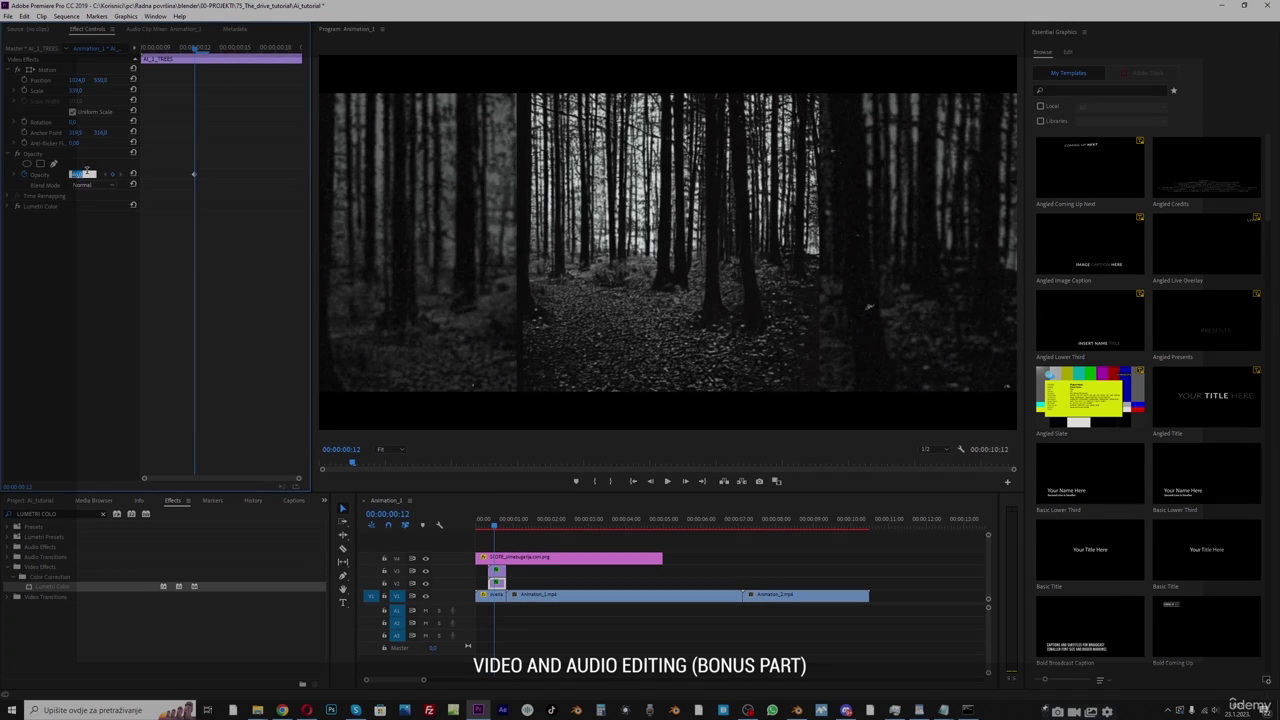The height and width of the screenshot is (720, 1280).
Task: Open the Edit tab in Essential Graphics
Action: [1068, 52]
